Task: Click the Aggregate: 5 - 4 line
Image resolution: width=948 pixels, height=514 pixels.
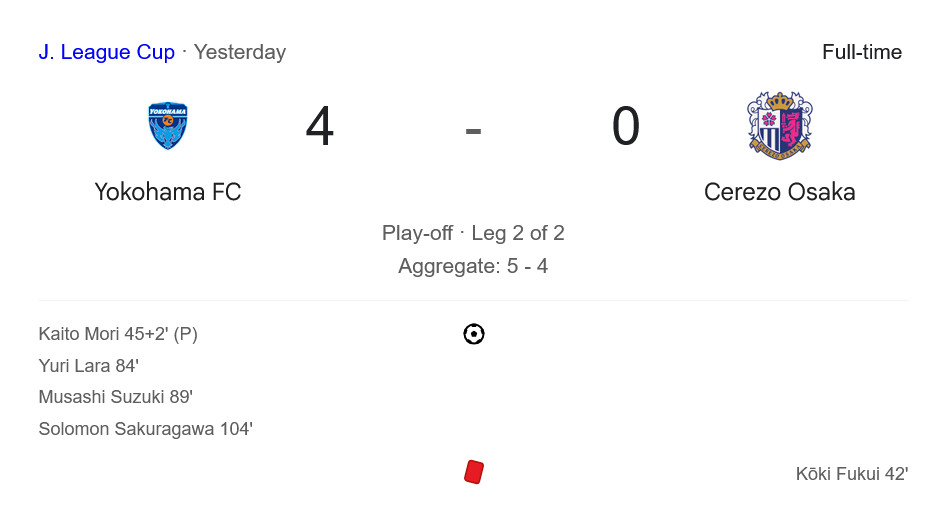Action: (473, 266)
